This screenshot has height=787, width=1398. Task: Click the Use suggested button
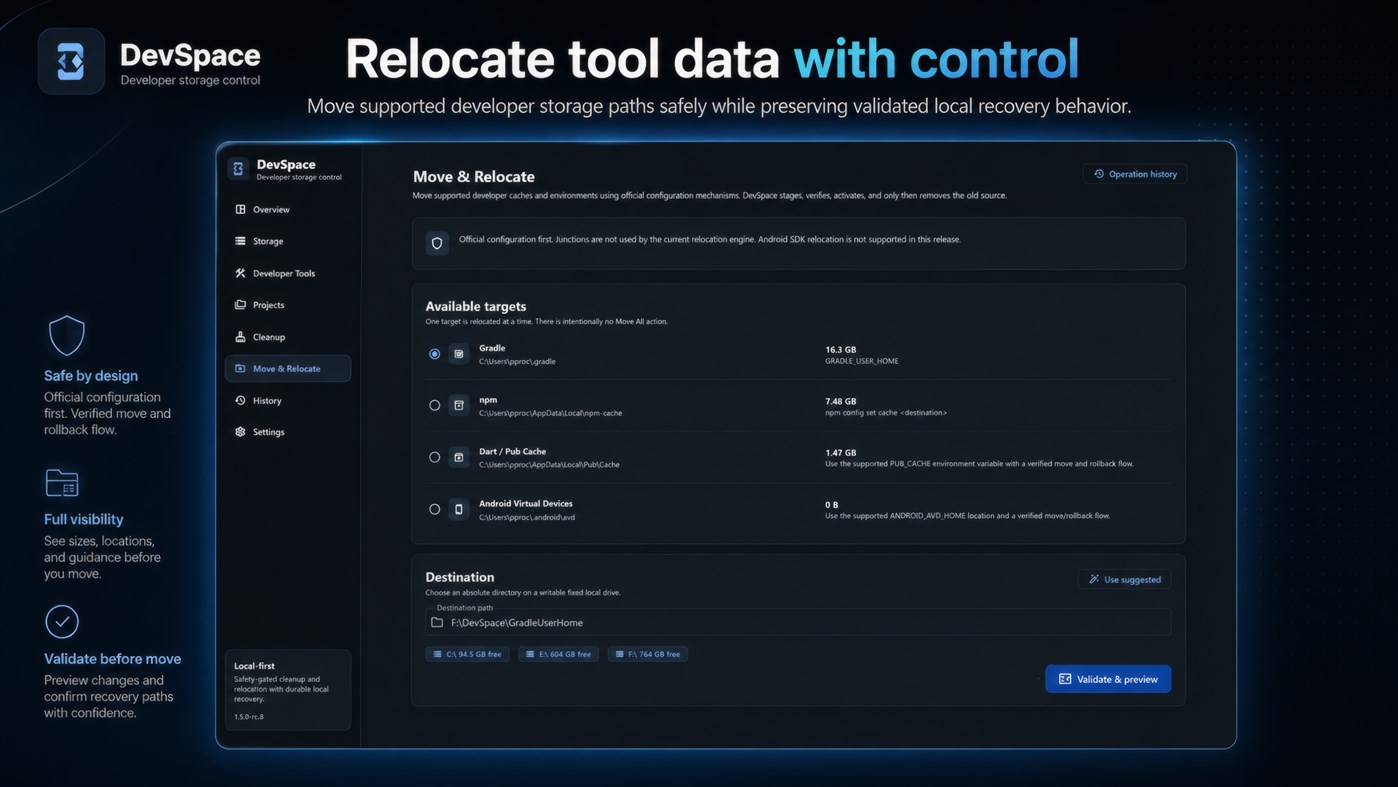coord(1125,579)
